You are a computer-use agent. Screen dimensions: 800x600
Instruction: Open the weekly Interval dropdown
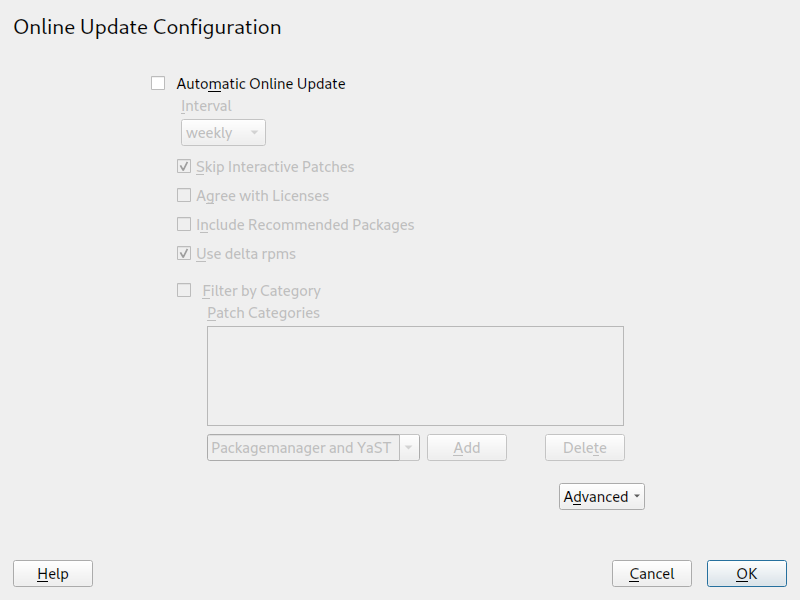(x=223, y=133)
